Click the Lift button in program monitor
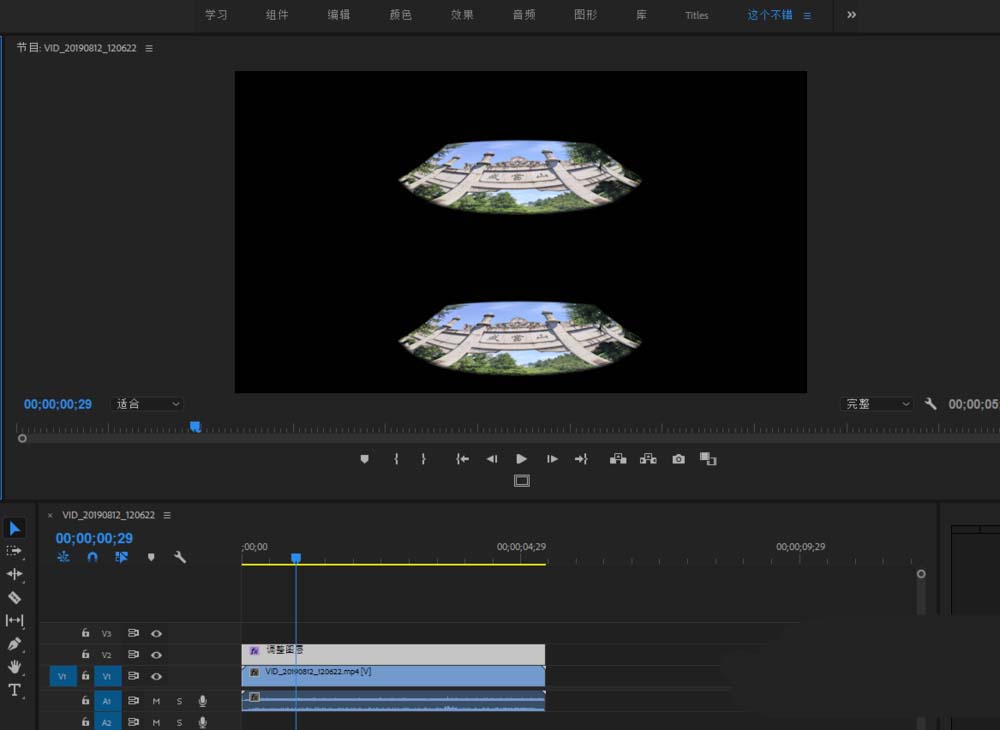1000x730 pixels. pos(618,459)
